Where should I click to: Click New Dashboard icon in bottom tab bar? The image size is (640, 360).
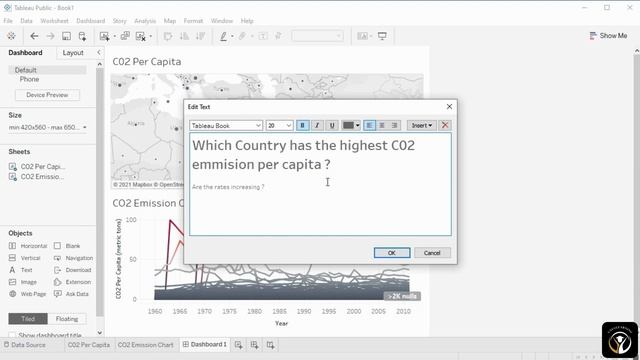[x=254, y=345]
